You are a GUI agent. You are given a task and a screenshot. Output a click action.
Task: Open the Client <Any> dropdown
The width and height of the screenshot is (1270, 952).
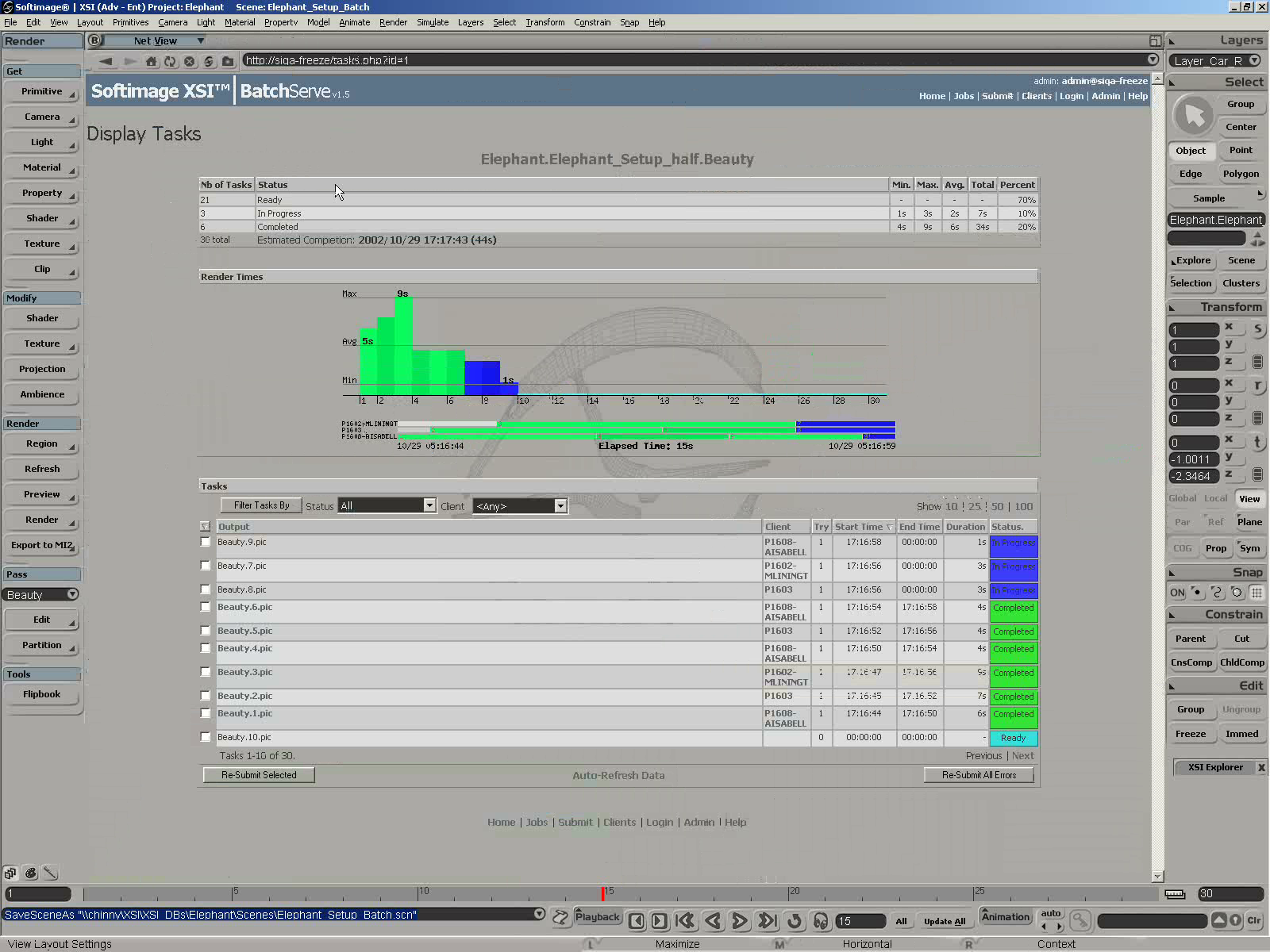tap(560, 506)
